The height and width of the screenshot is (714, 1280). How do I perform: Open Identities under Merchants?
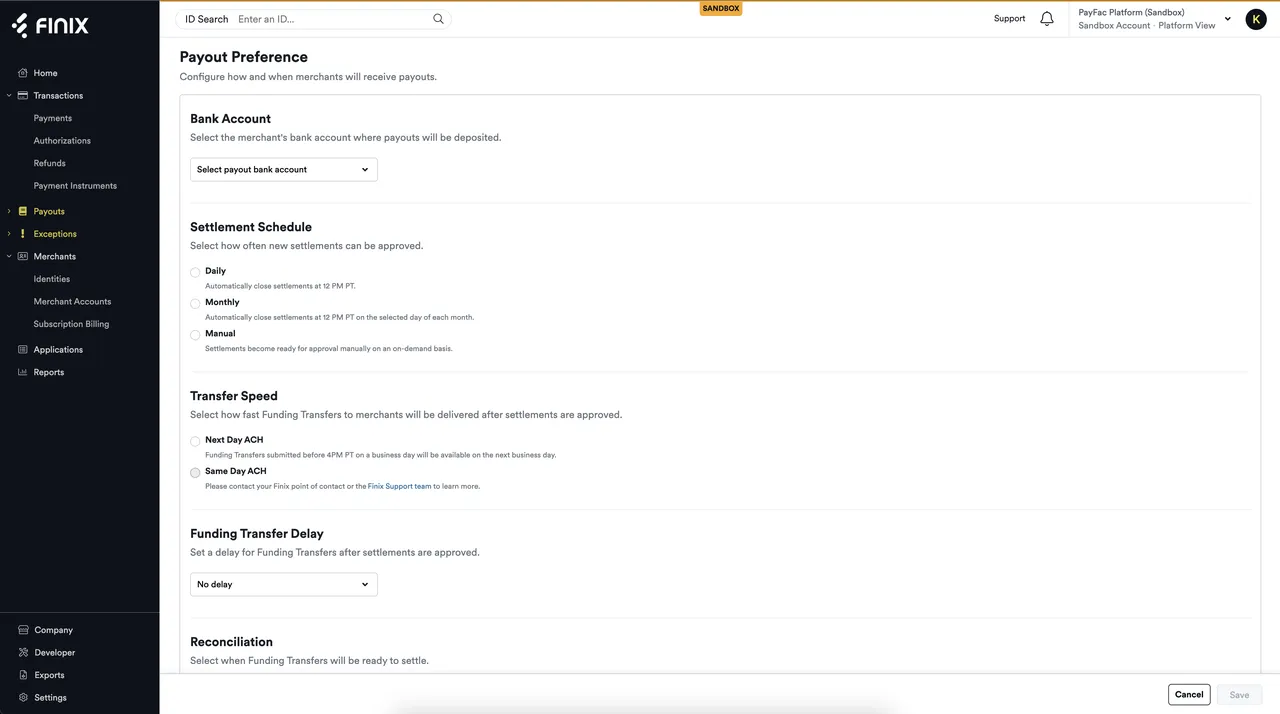pos(52,279)
